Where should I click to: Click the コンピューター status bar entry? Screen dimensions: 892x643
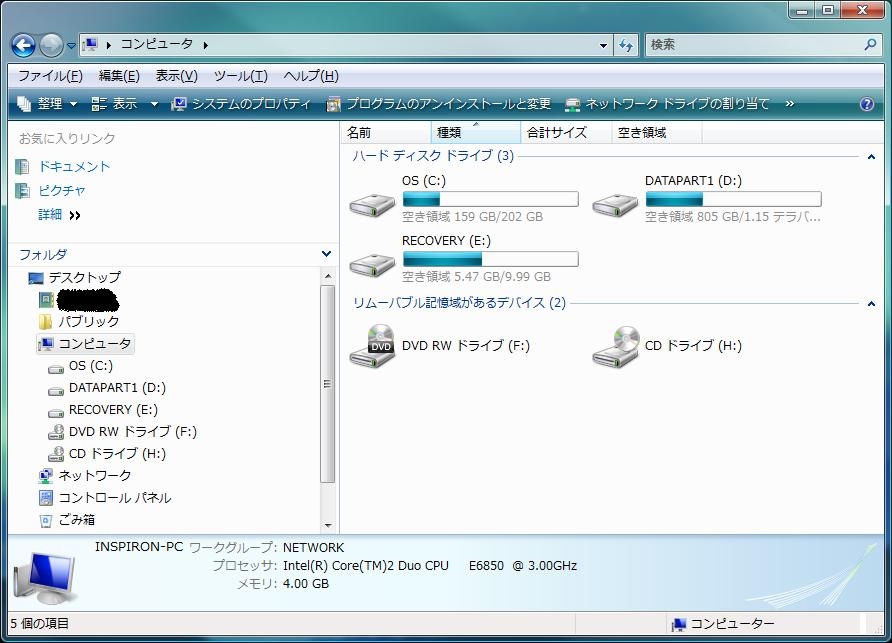click(x=724, y=624)
